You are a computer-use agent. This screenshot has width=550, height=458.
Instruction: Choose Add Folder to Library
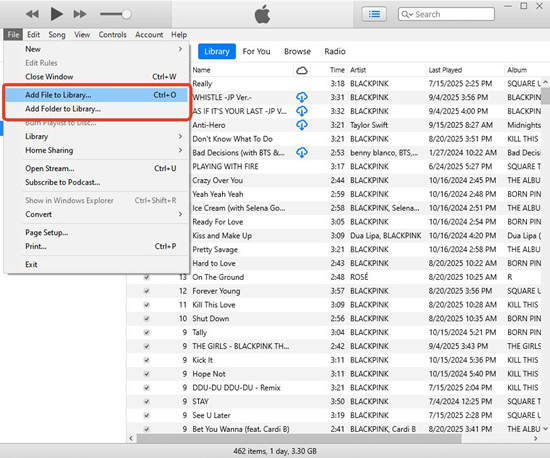coord(97,109)
